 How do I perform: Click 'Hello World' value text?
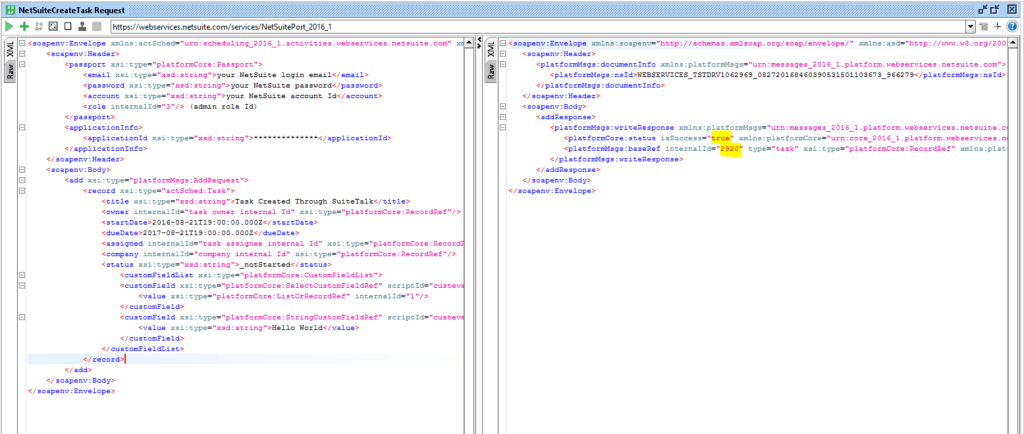click(297, 328)
